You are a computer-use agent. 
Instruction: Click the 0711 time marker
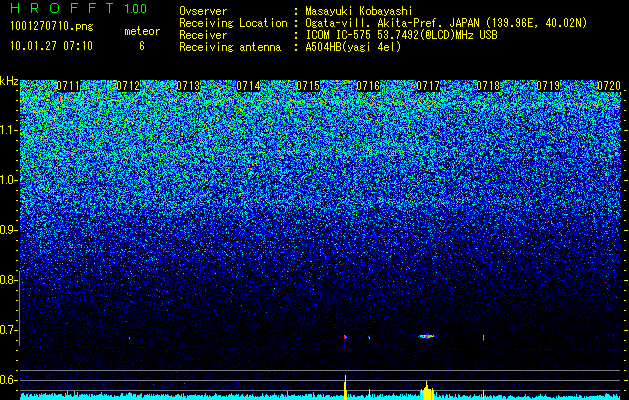pyautogui.click(x=68, y=86)
